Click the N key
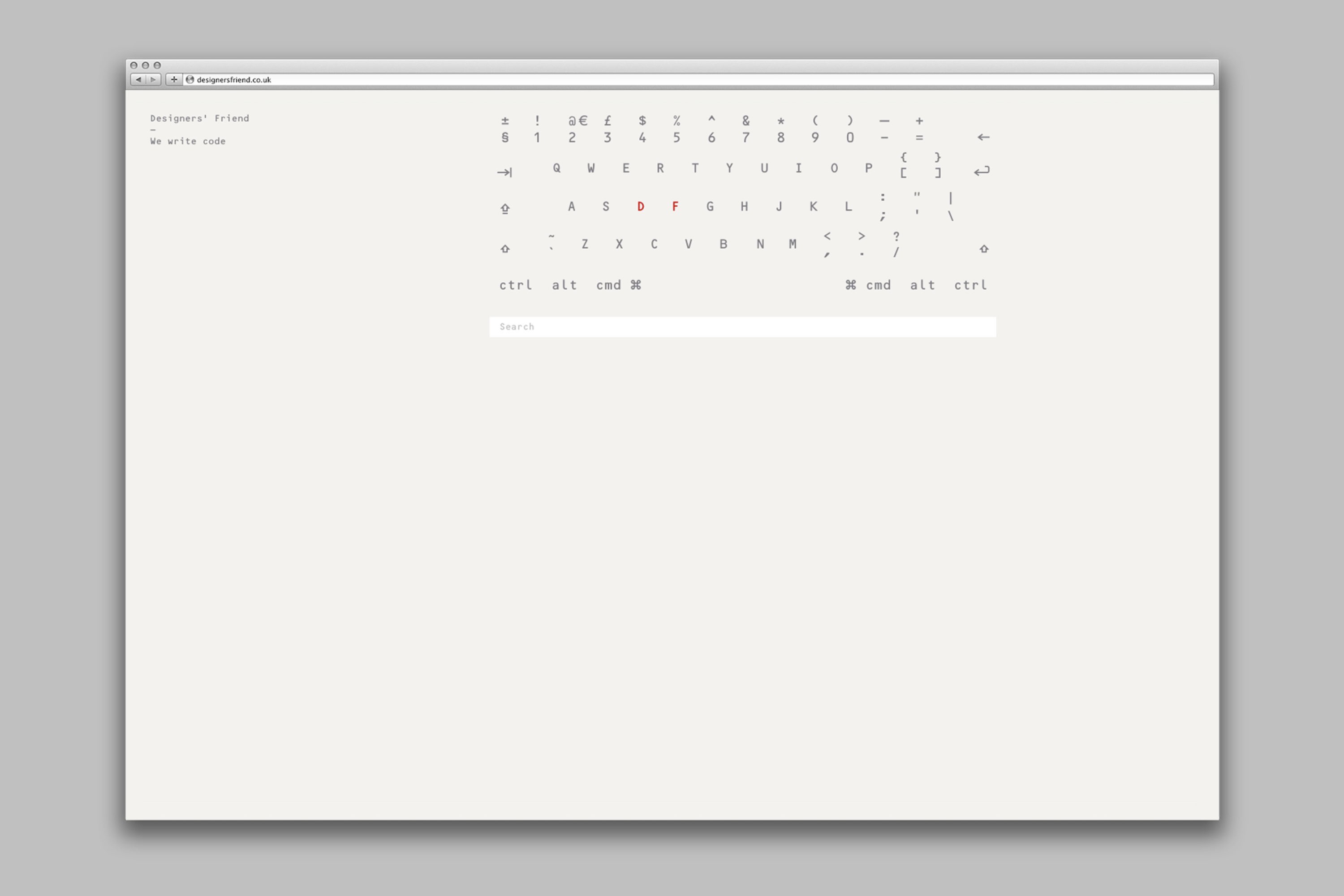Image resolution: width=1344 pixels, height=896 pixels. pyautogui.click(x=760, y=244)
